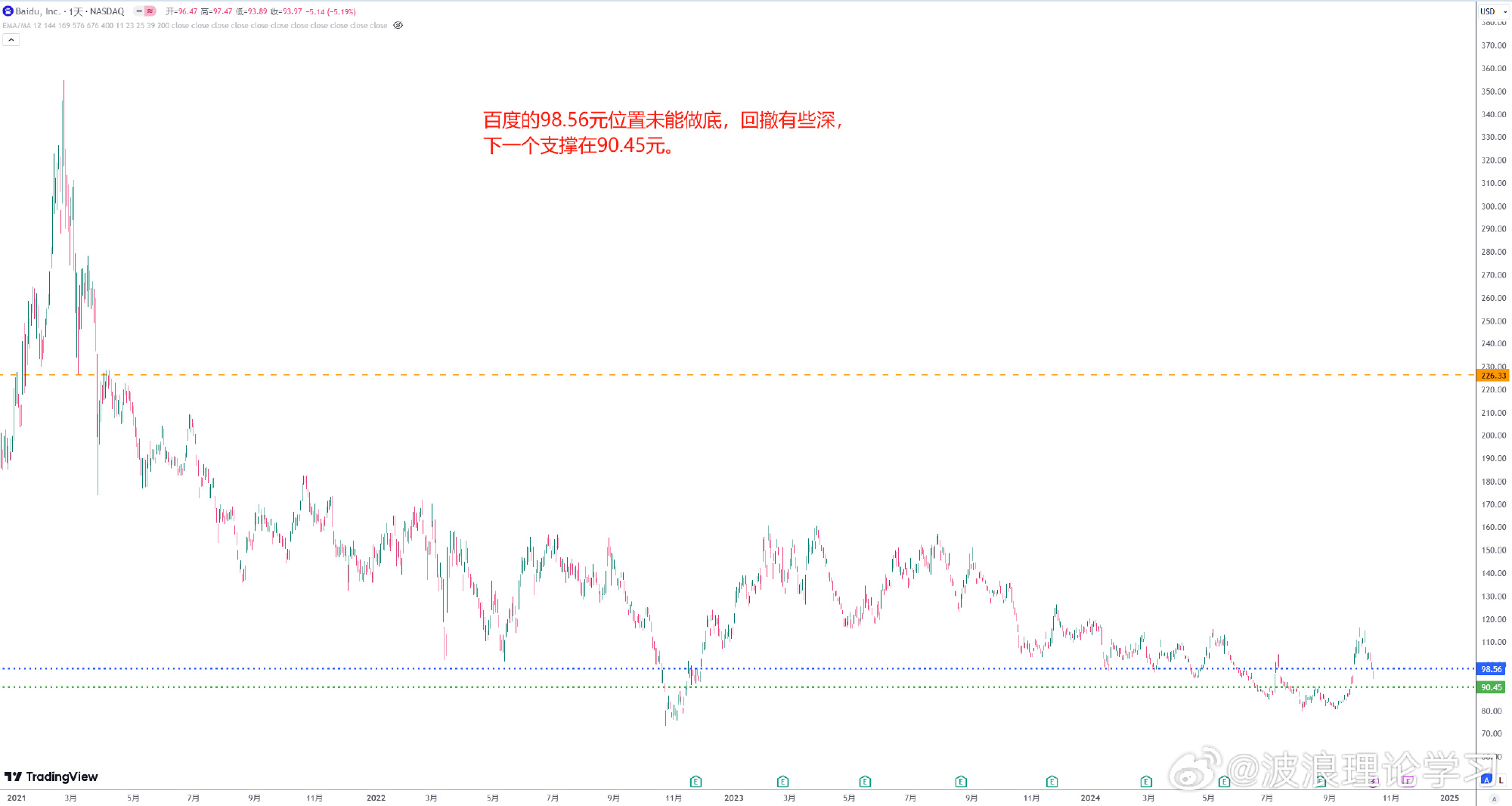Toggle auto scale with blue A button

[x=1486, y=780]
